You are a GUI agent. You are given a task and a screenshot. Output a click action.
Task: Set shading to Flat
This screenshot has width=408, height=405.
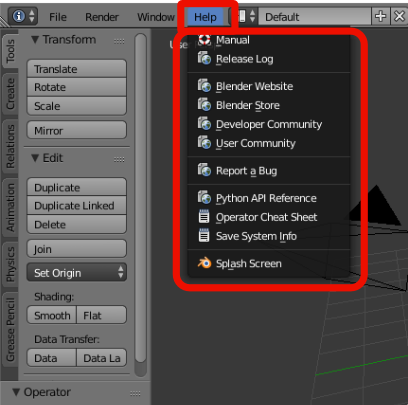102,315
